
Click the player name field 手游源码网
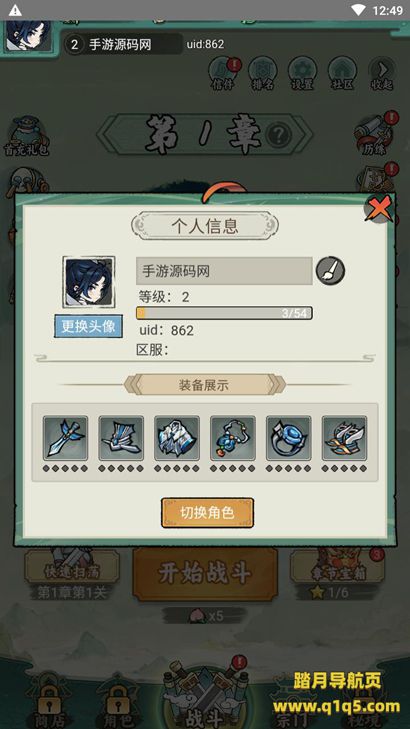click(224, 271)
